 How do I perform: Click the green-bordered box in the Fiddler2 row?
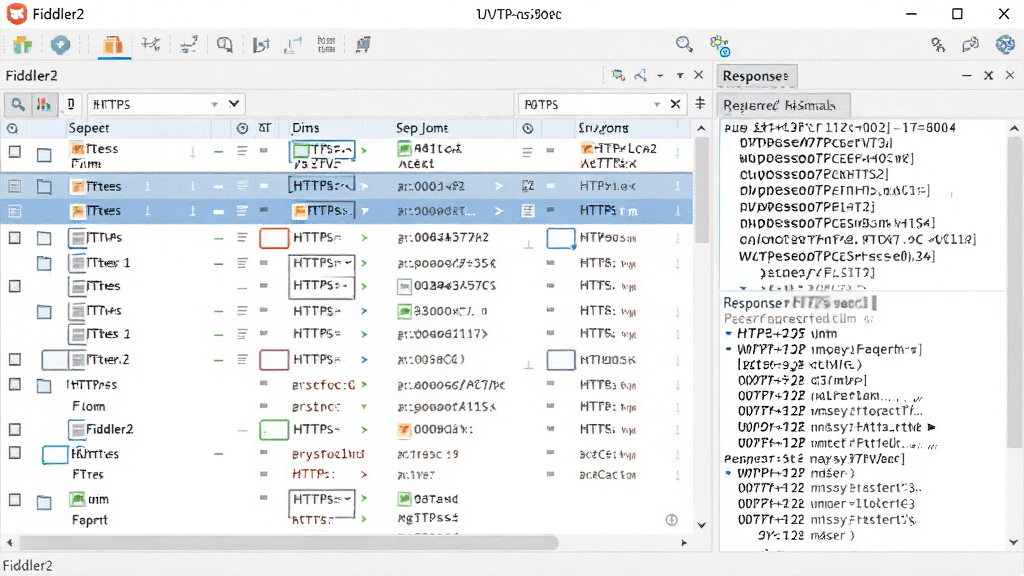274,430
